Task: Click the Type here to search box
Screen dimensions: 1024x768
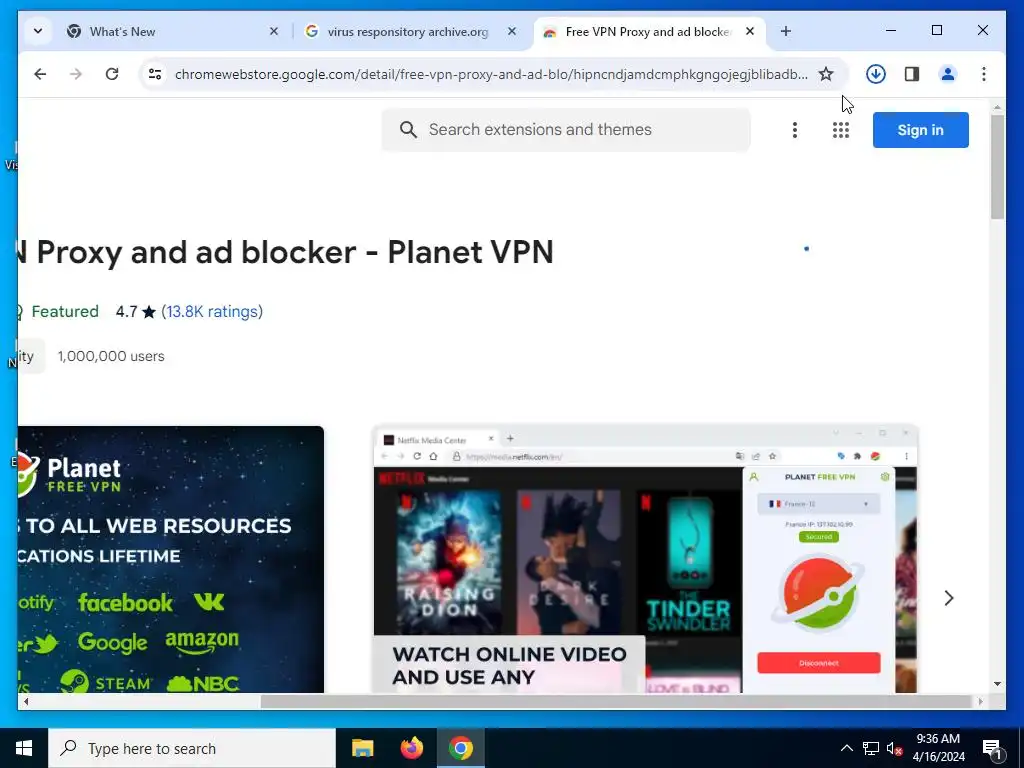Action: 192,748
